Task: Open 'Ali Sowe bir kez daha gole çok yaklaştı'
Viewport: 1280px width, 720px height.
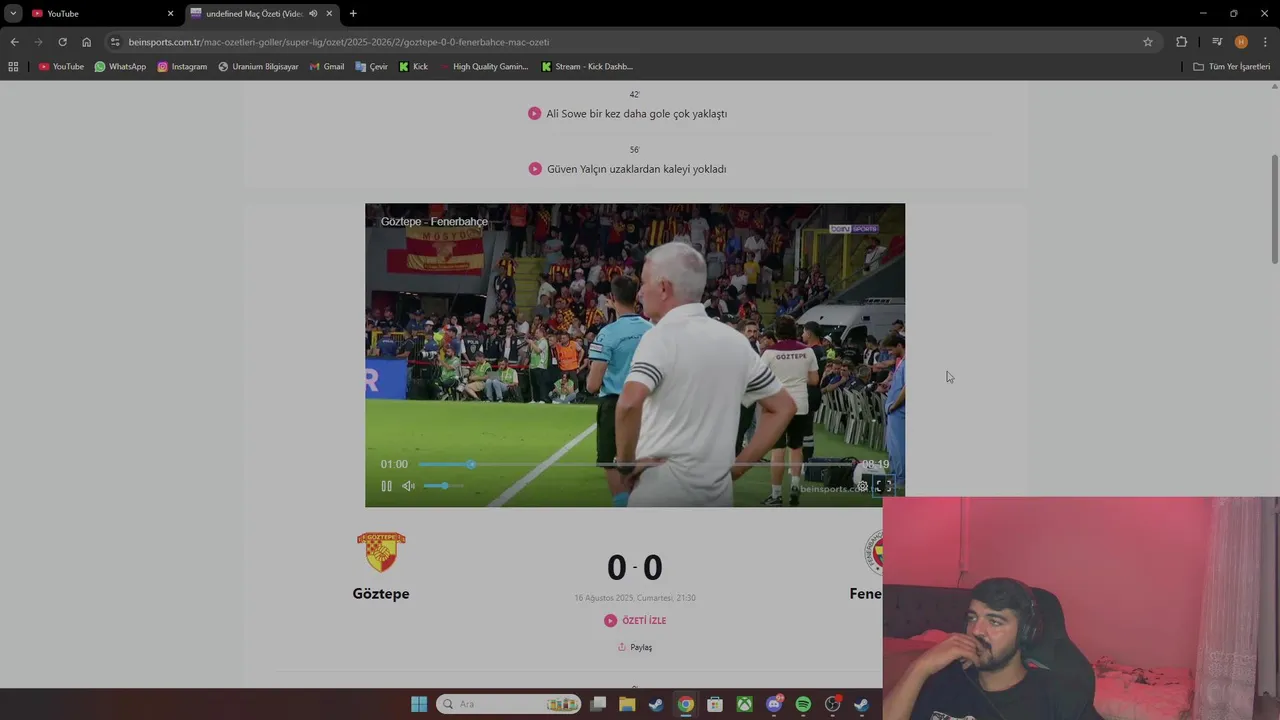Action: (636, 114)
